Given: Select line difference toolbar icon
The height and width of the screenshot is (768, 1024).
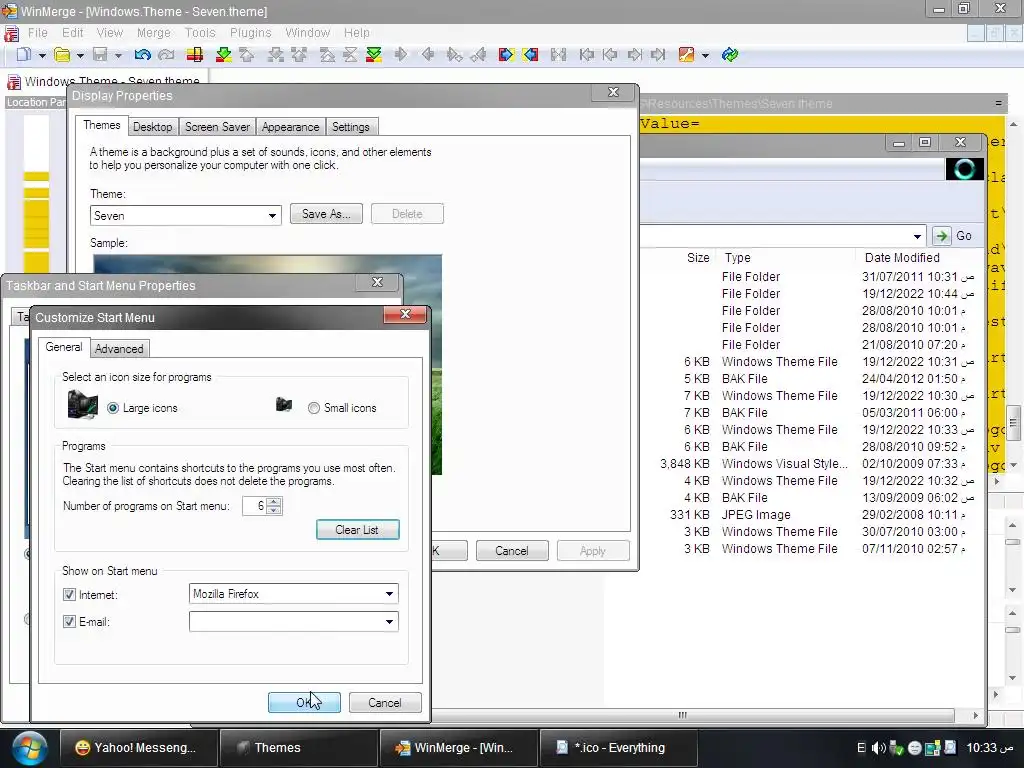Looking at the screenshot, I should pyautogui.click(x=195, y=55).
